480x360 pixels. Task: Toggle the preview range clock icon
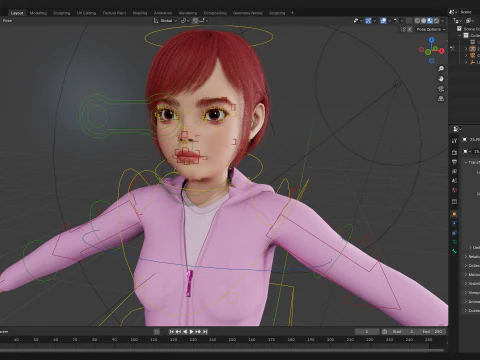[384, 332]
